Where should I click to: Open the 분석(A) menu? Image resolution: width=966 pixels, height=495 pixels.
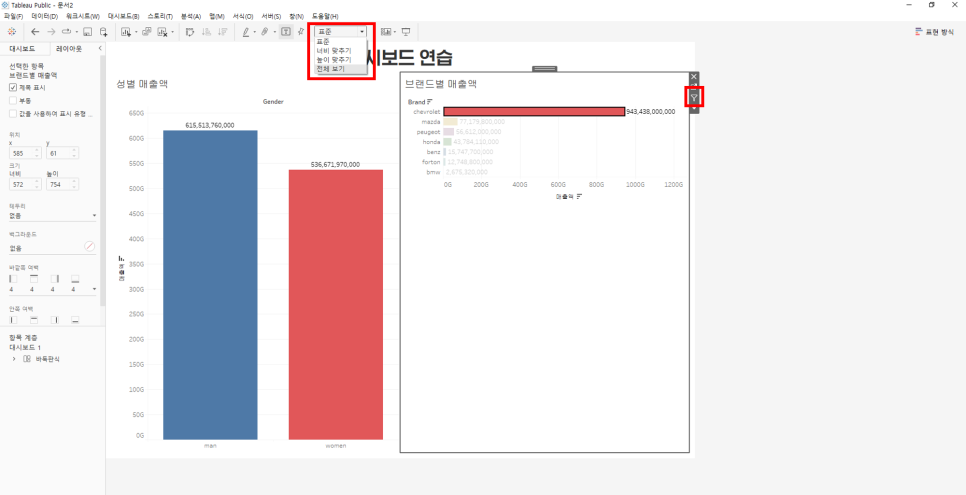[x=191, y=15]
